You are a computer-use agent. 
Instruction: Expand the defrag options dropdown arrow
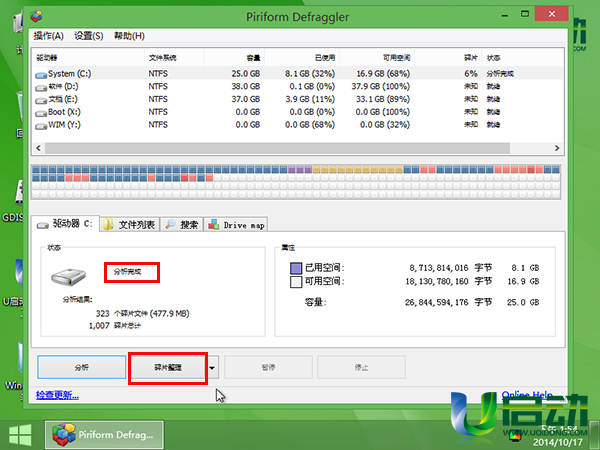pyautogui.click(x=212, y=368)
